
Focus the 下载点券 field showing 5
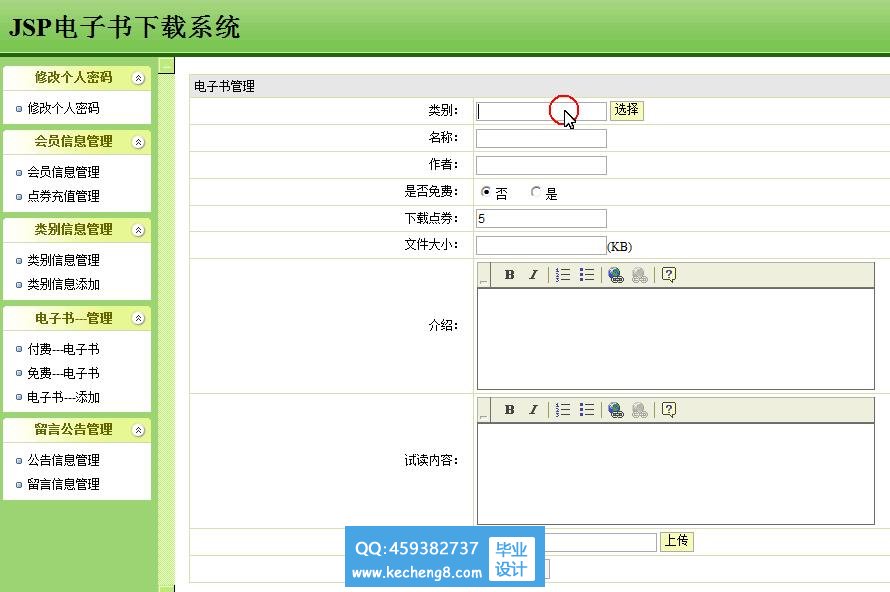[x=541, y=219]
